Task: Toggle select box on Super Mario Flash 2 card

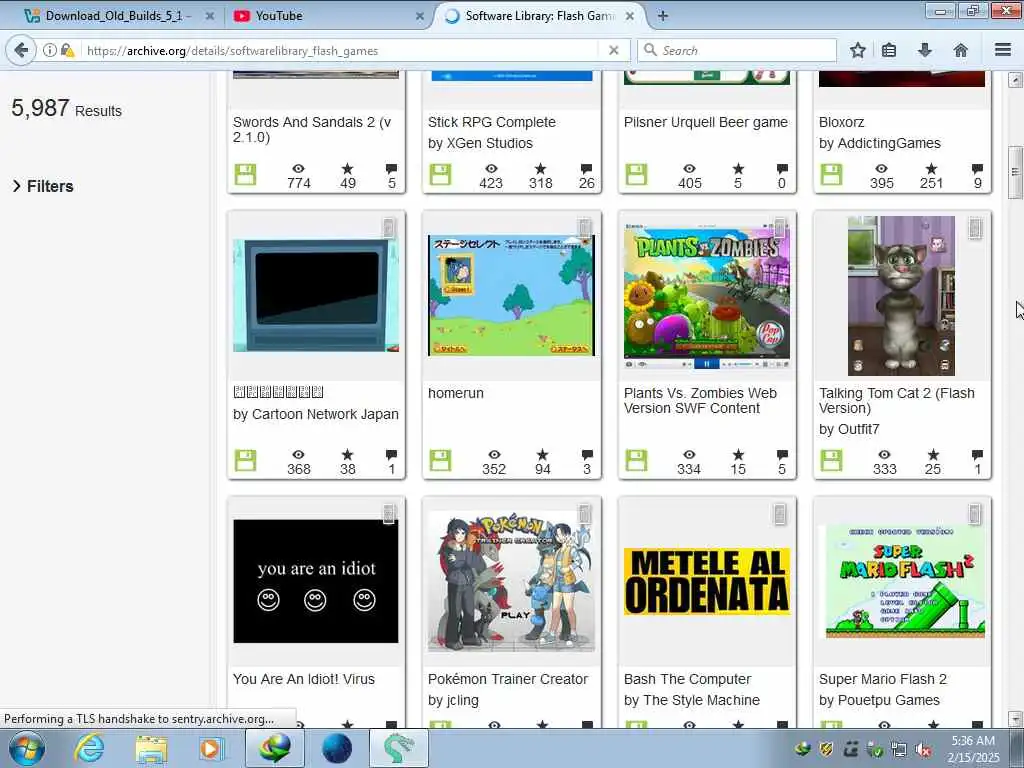Action: click(x=975, y=514)
